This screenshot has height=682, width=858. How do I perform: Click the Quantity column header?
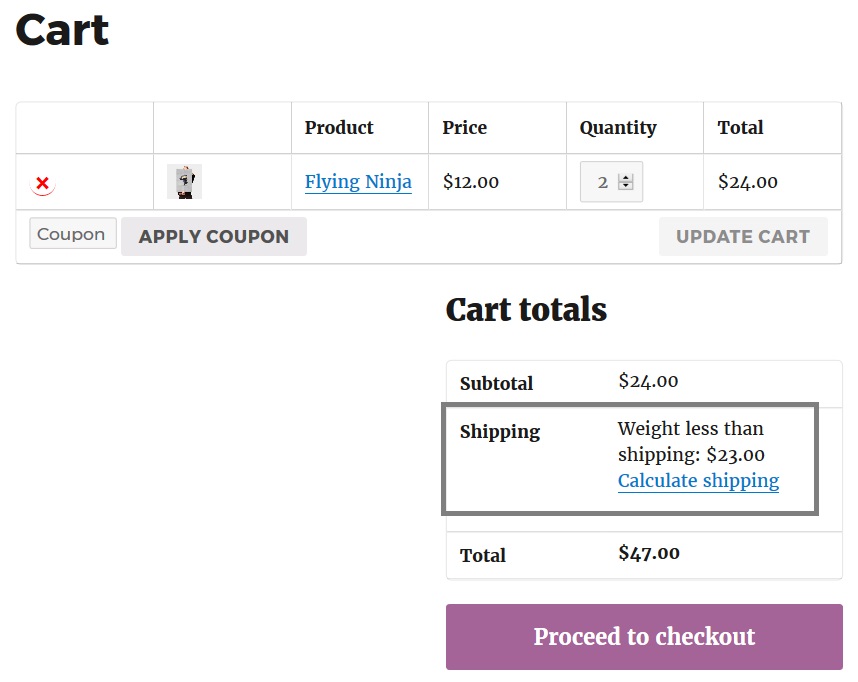(x=617, y=128)
